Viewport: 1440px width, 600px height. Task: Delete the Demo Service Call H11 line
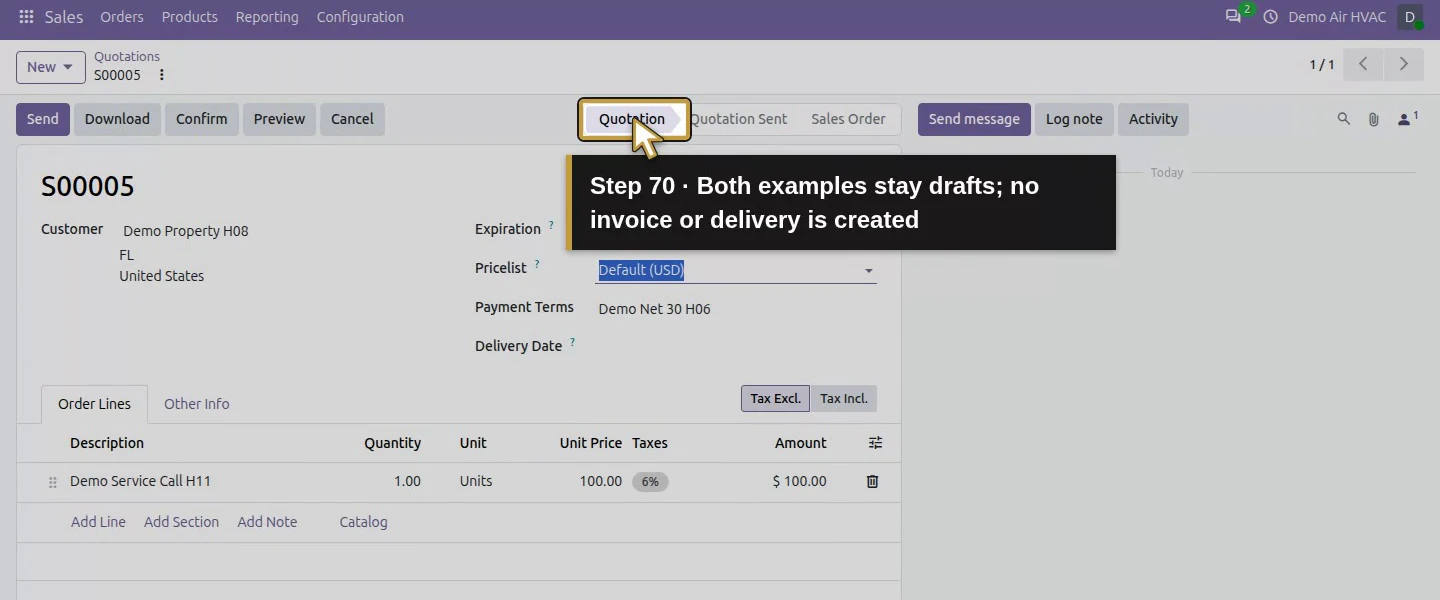(872, 481)
